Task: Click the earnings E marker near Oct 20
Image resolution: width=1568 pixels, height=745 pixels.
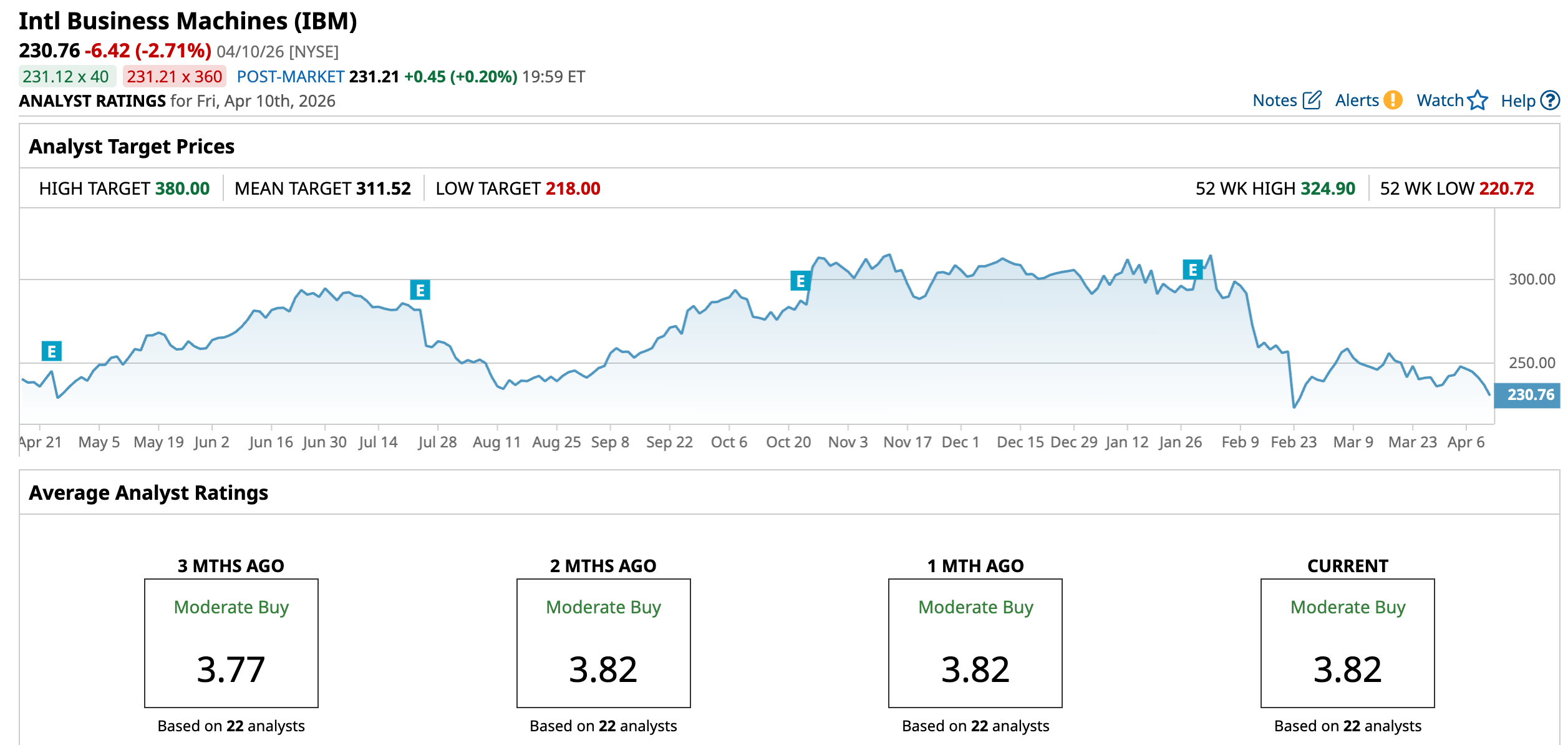Action: tap(800, 281)
